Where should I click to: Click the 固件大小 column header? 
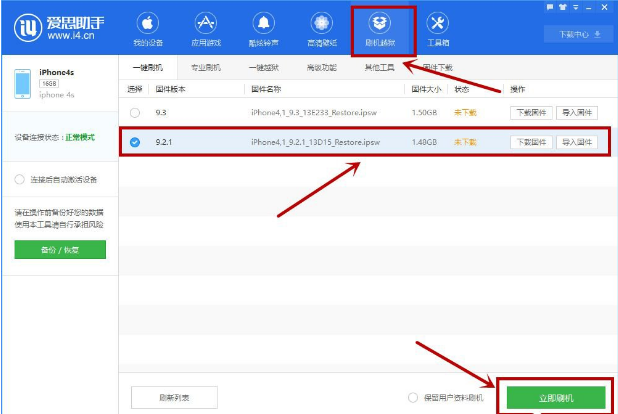[426, 90]
